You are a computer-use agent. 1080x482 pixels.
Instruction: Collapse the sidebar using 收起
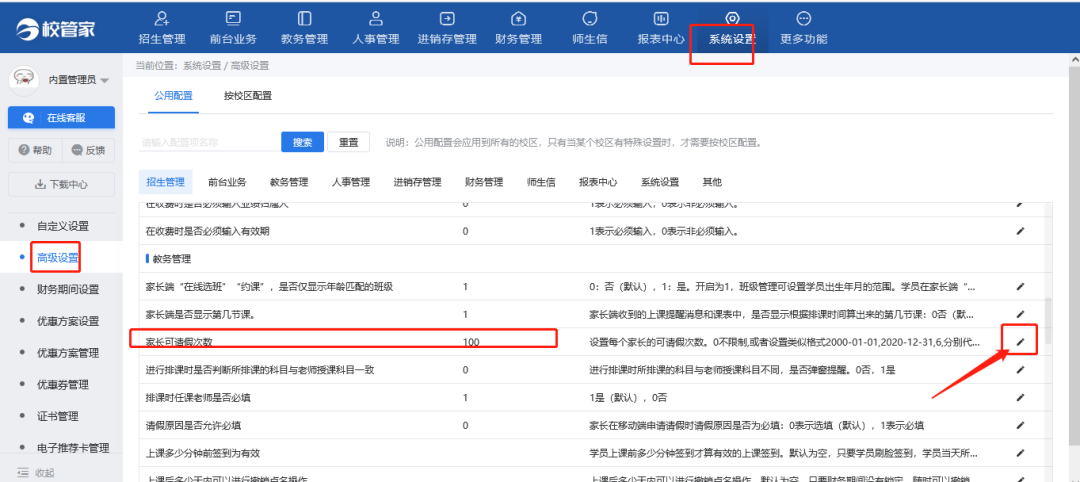[x=36, y=472]
